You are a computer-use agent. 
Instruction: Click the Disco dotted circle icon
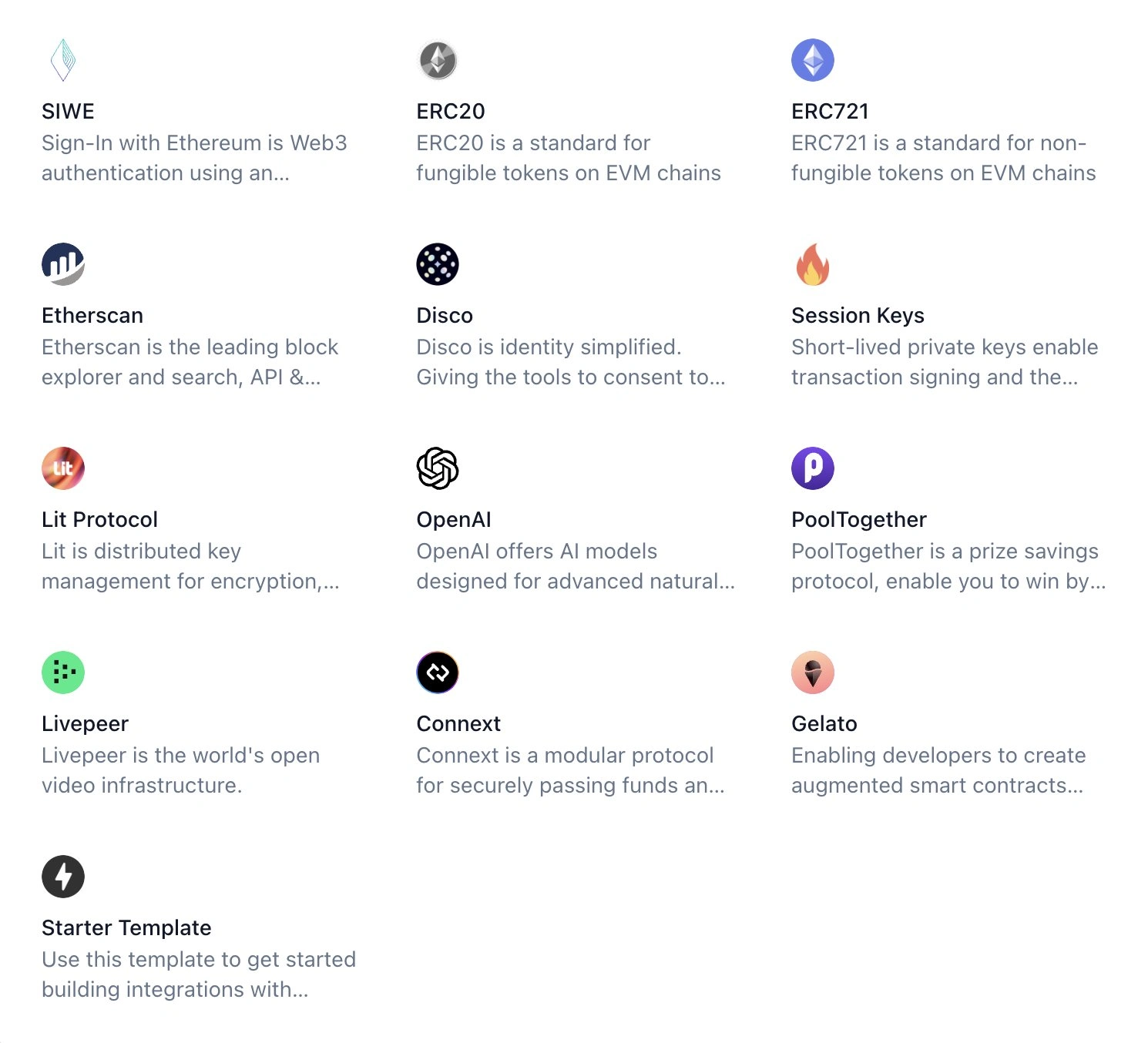[438, 264]
